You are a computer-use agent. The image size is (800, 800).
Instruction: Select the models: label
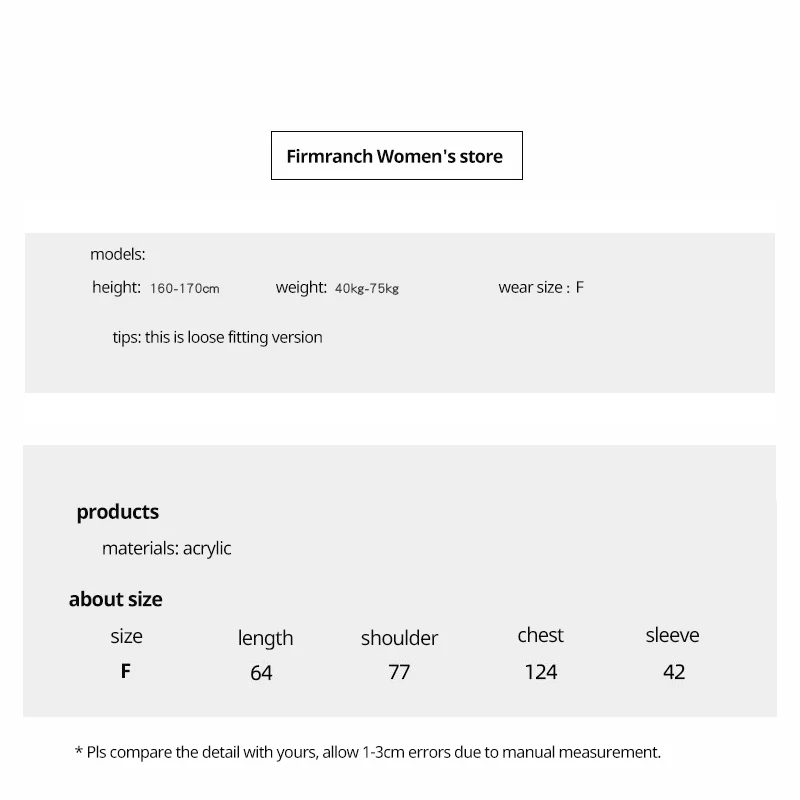(x=118, y=254)
